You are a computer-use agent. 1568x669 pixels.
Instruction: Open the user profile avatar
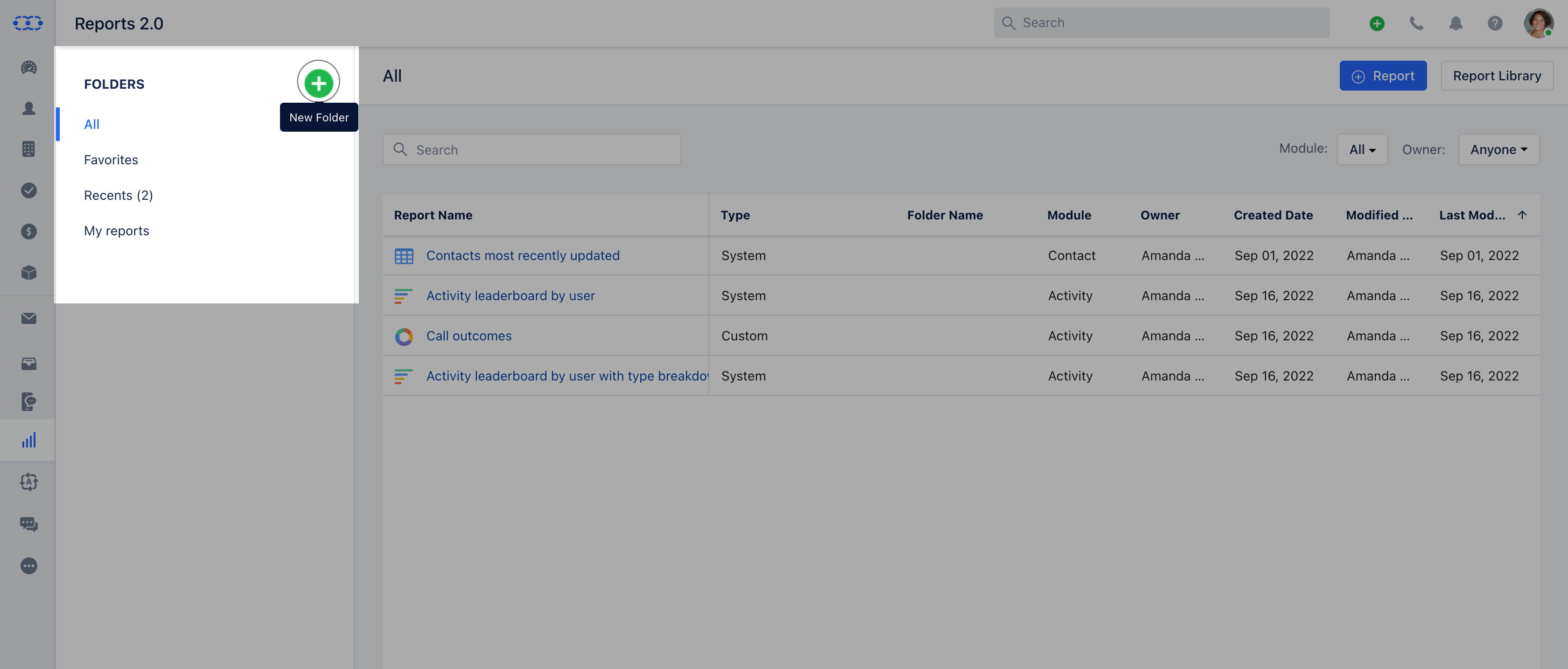pos(1538,23)
